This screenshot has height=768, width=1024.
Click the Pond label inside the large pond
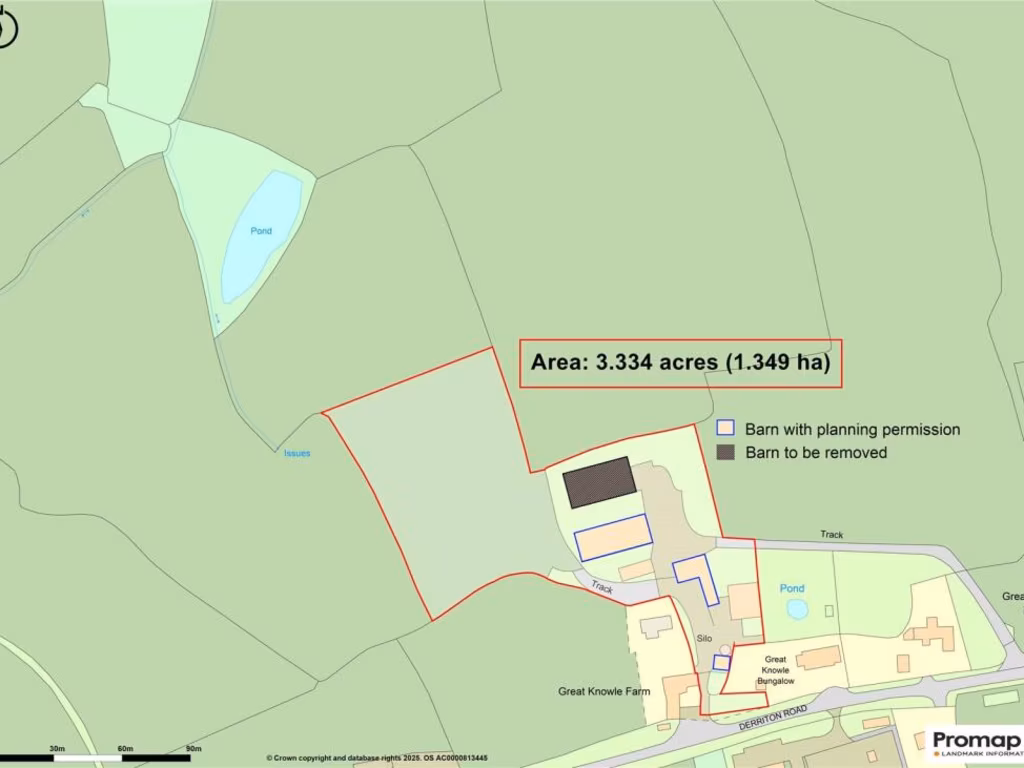(261, 231)
